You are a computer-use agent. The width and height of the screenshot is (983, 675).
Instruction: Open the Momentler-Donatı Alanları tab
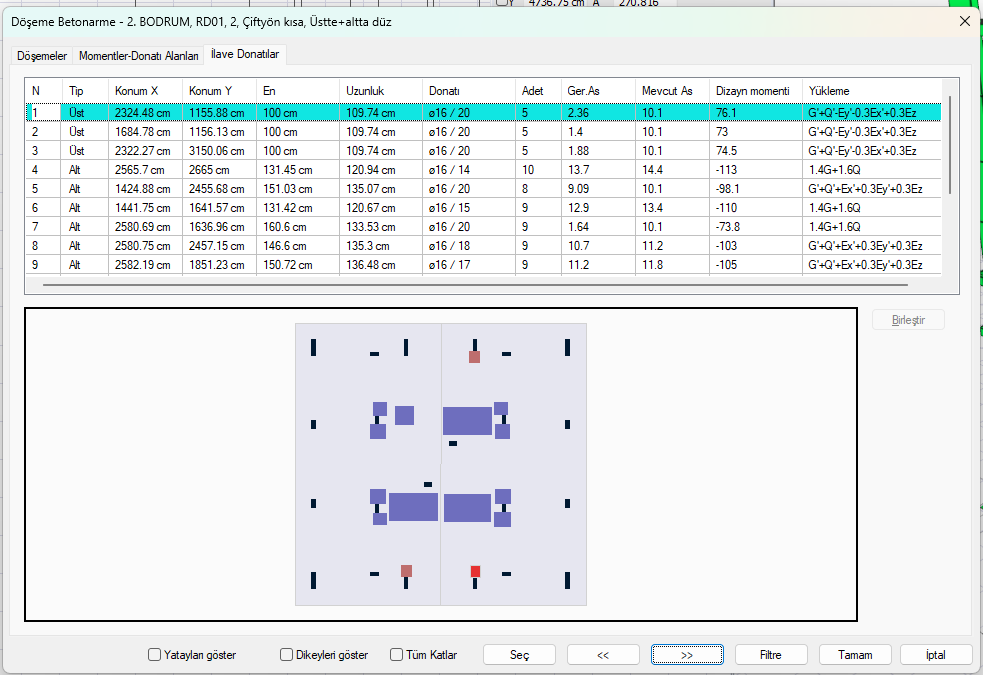pos(139,56)
